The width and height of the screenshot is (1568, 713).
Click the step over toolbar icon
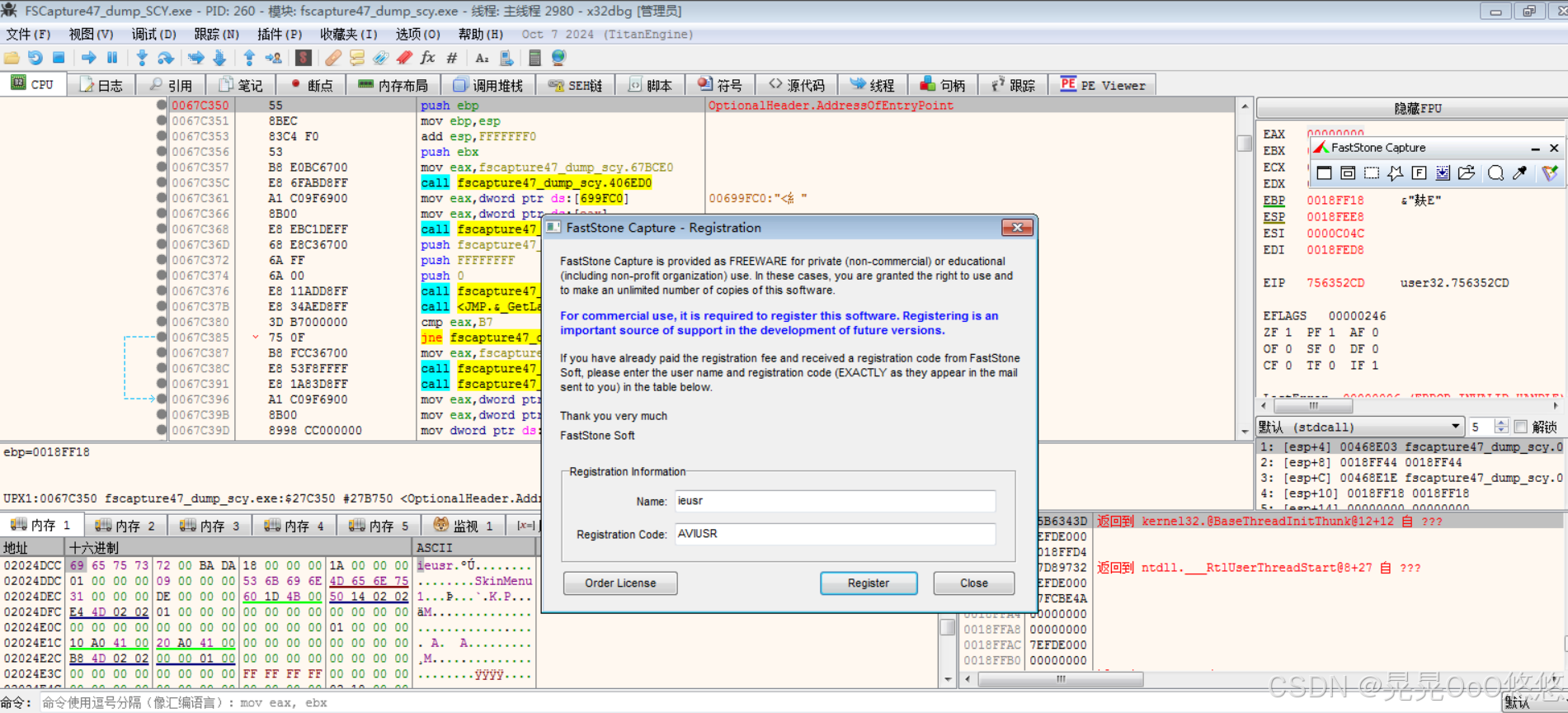(166, 58)
